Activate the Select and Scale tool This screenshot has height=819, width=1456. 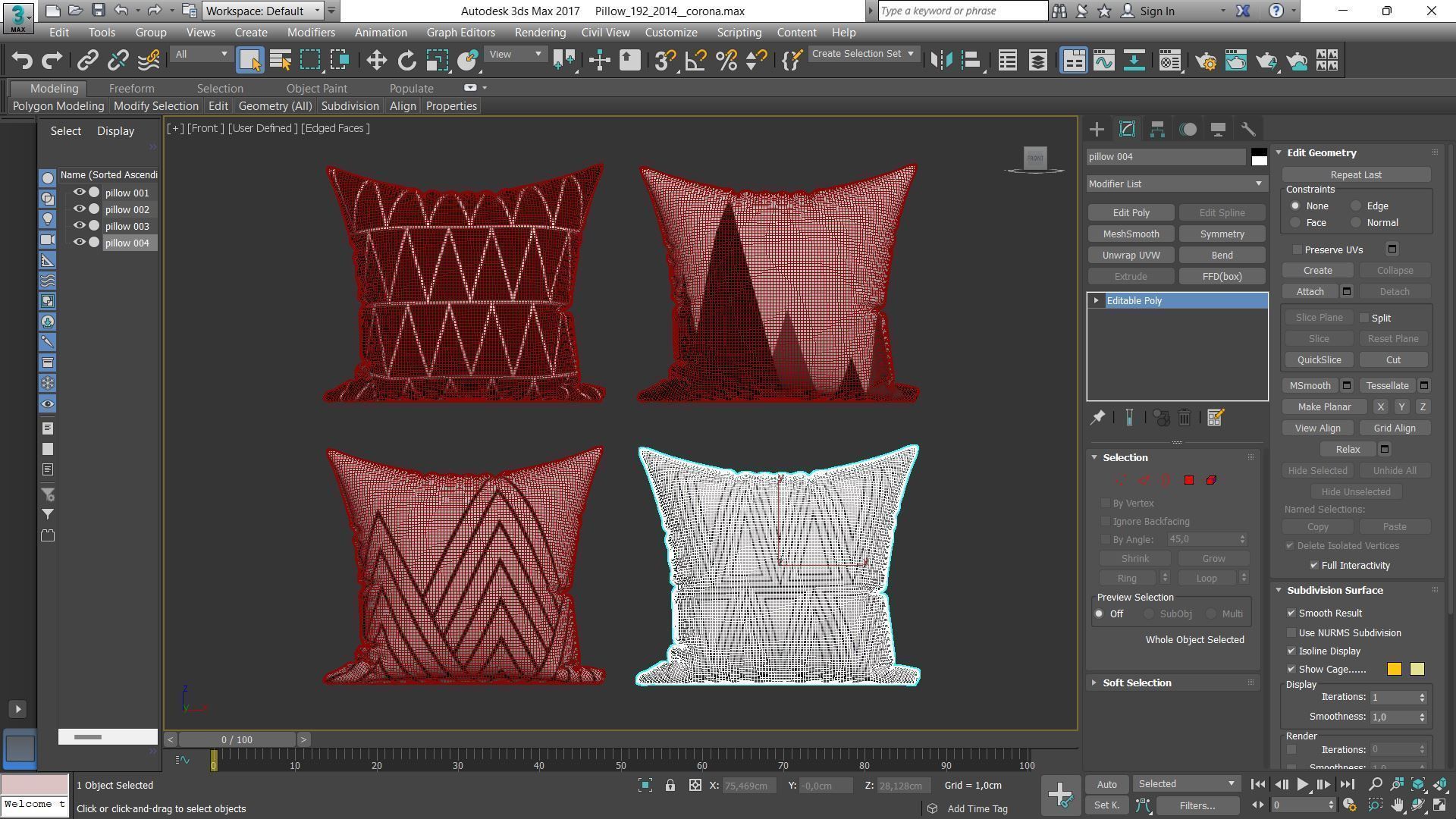coord(438,60)
